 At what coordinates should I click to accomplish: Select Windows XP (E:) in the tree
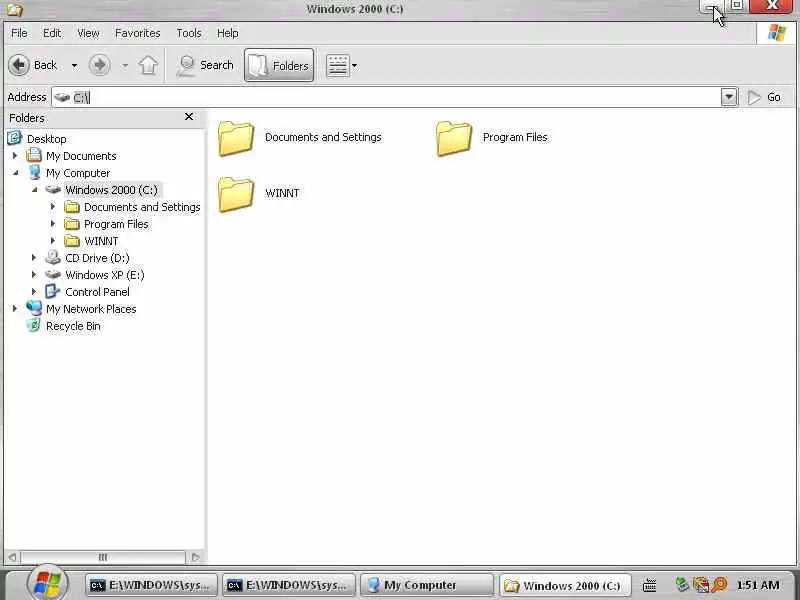point(105,275)
